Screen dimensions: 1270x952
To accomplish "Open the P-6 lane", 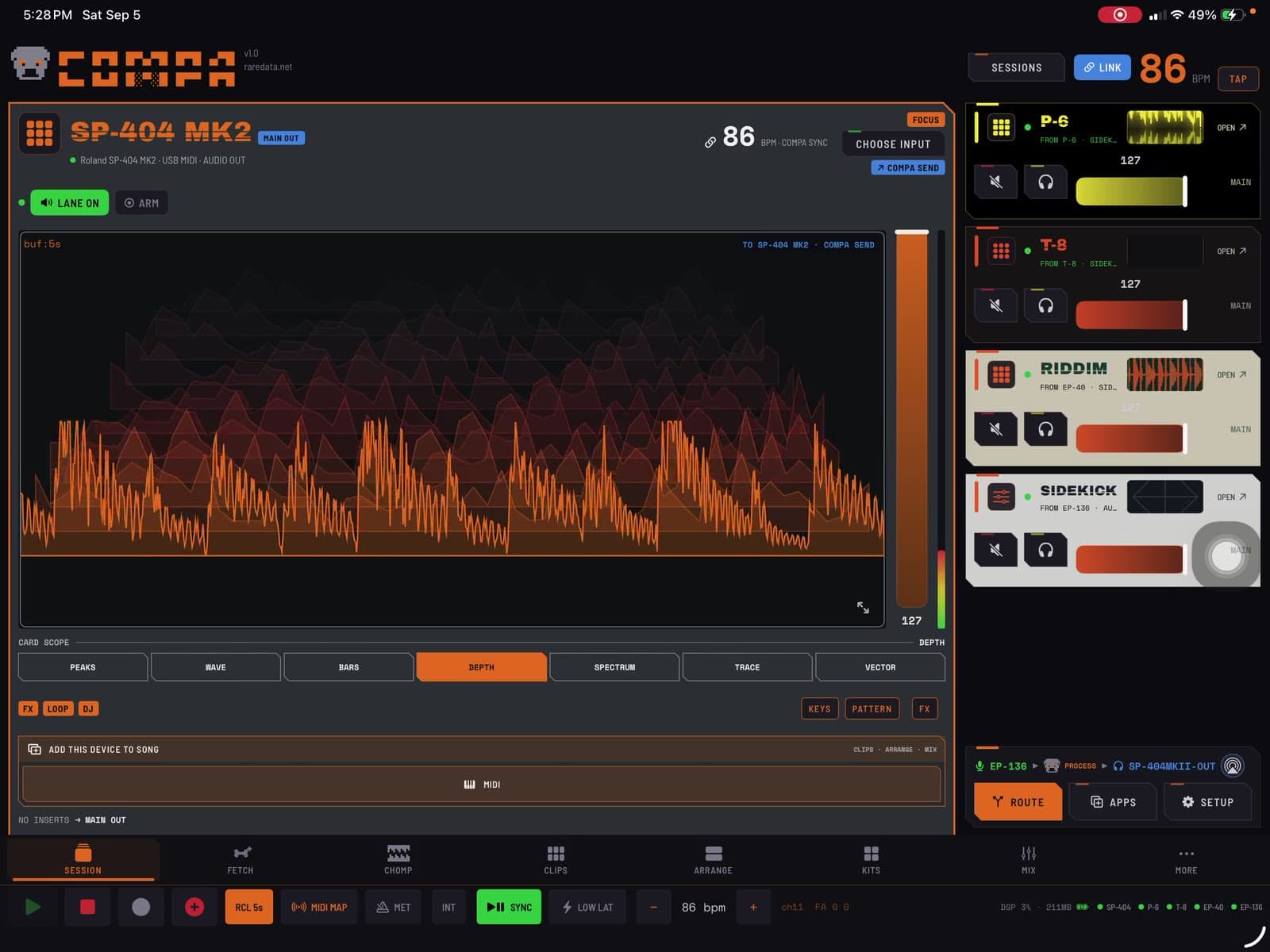I will (x=1231, y=128).
